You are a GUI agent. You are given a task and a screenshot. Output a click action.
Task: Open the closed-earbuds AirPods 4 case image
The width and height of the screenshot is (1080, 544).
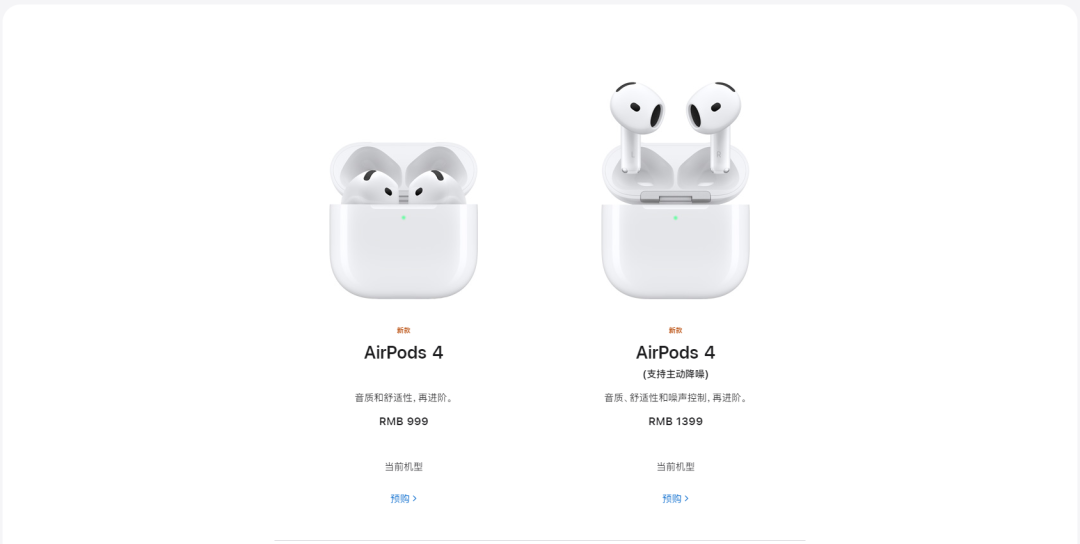[404, 220]
